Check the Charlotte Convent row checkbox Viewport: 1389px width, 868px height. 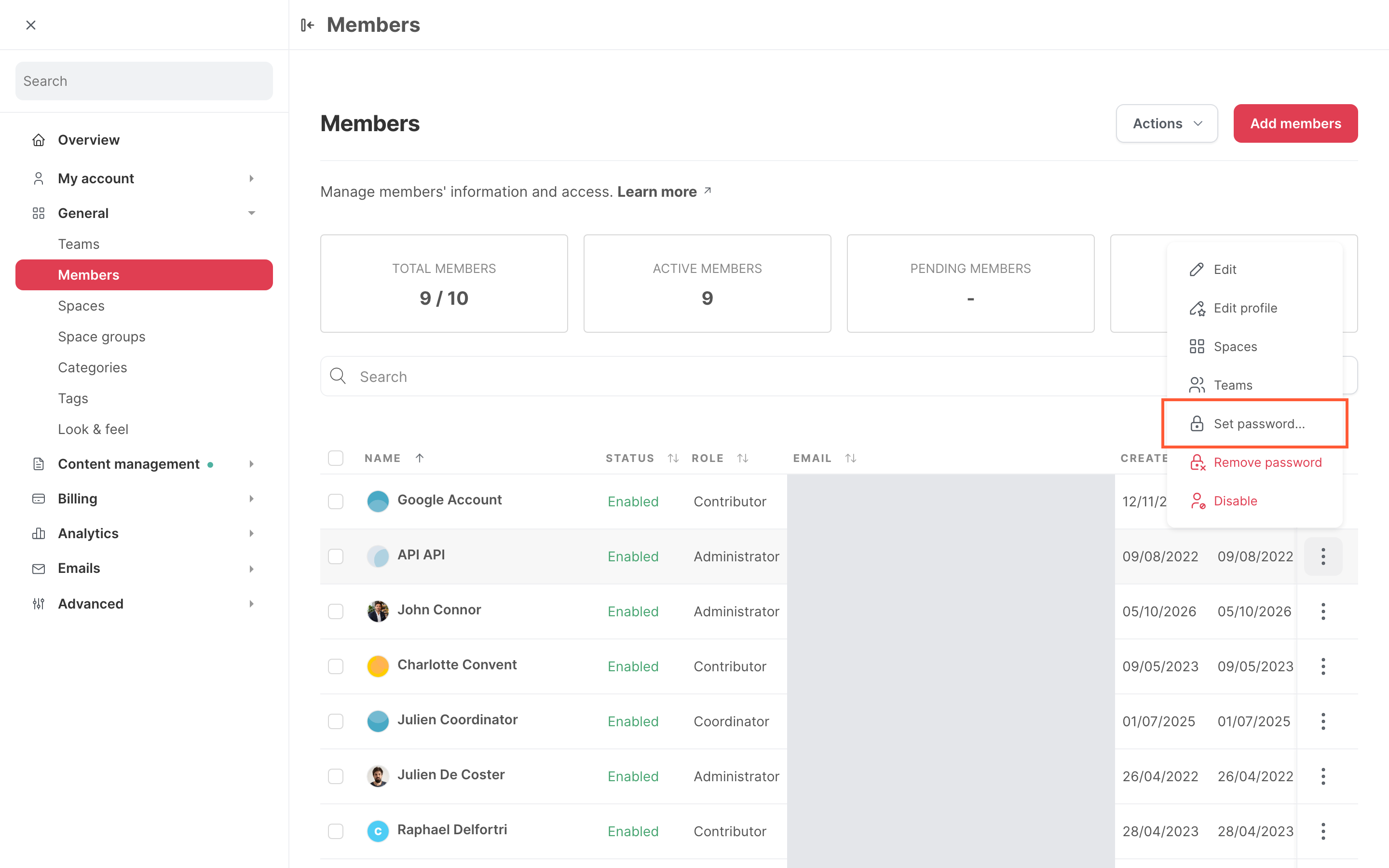click(336, 666)
